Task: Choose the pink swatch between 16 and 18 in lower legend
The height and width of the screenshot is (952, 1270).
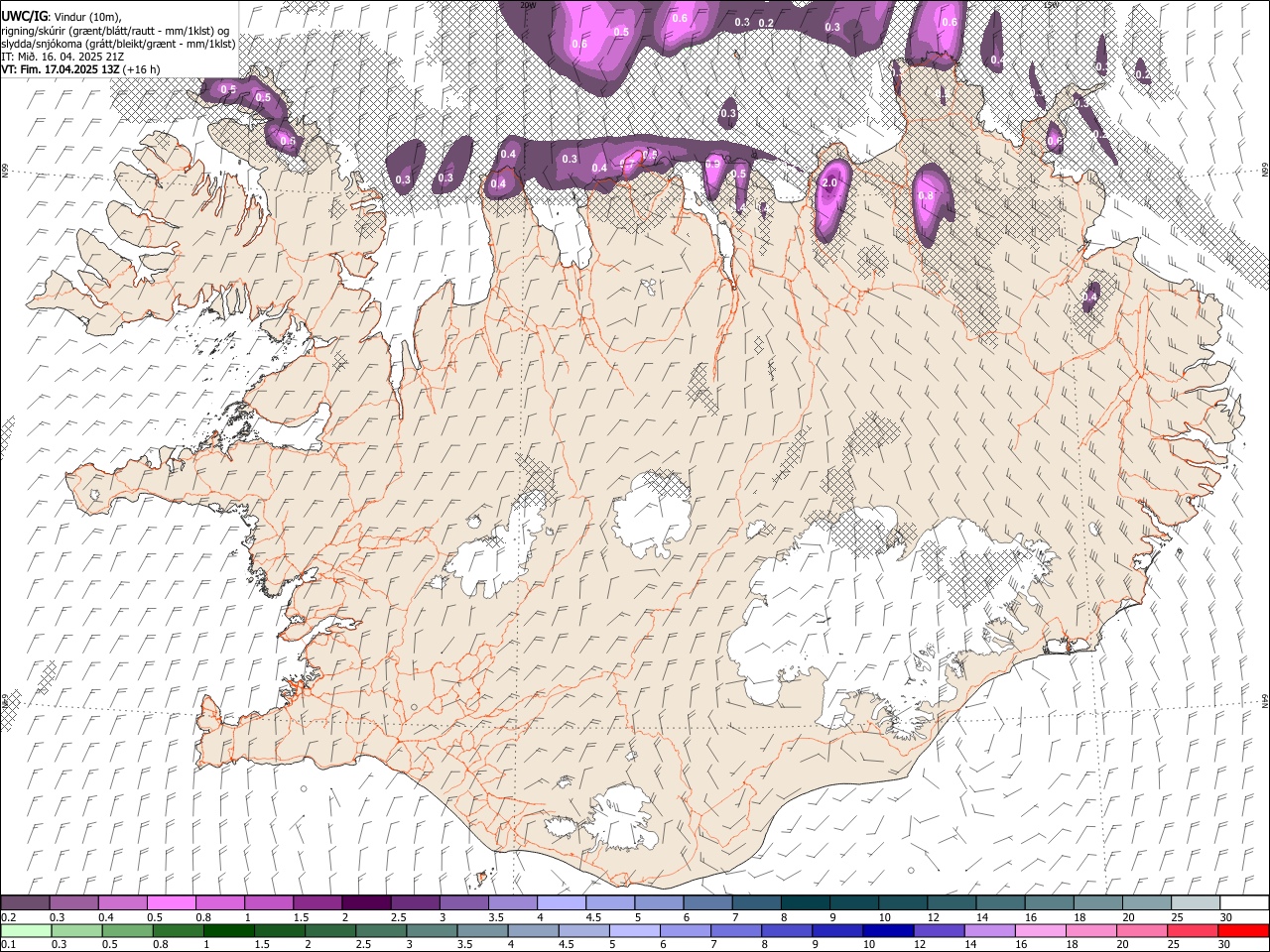Action: click(1039, 931)
